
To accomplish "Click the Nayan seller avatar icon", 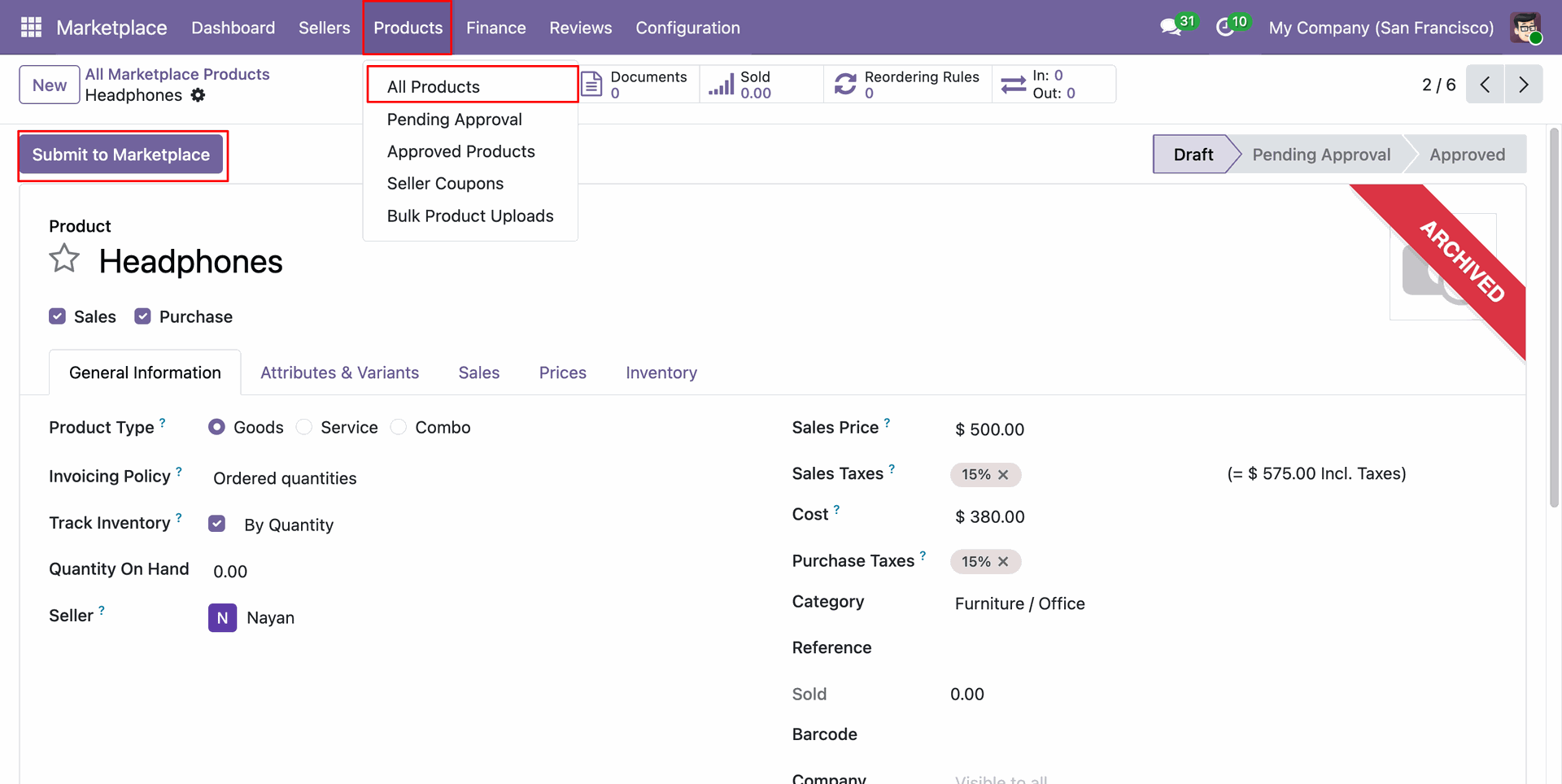I will coord(222,618).
